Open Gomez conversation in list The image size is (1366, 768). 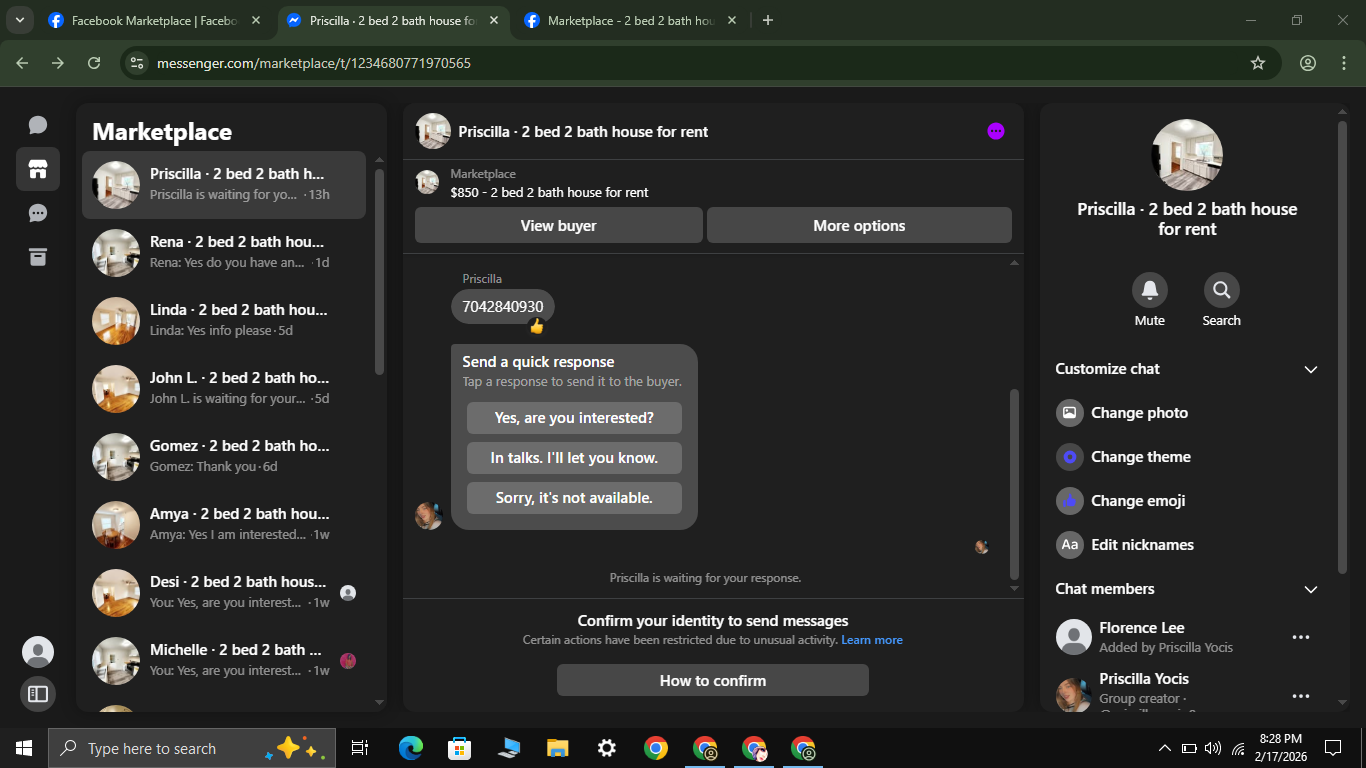[224, 457]
